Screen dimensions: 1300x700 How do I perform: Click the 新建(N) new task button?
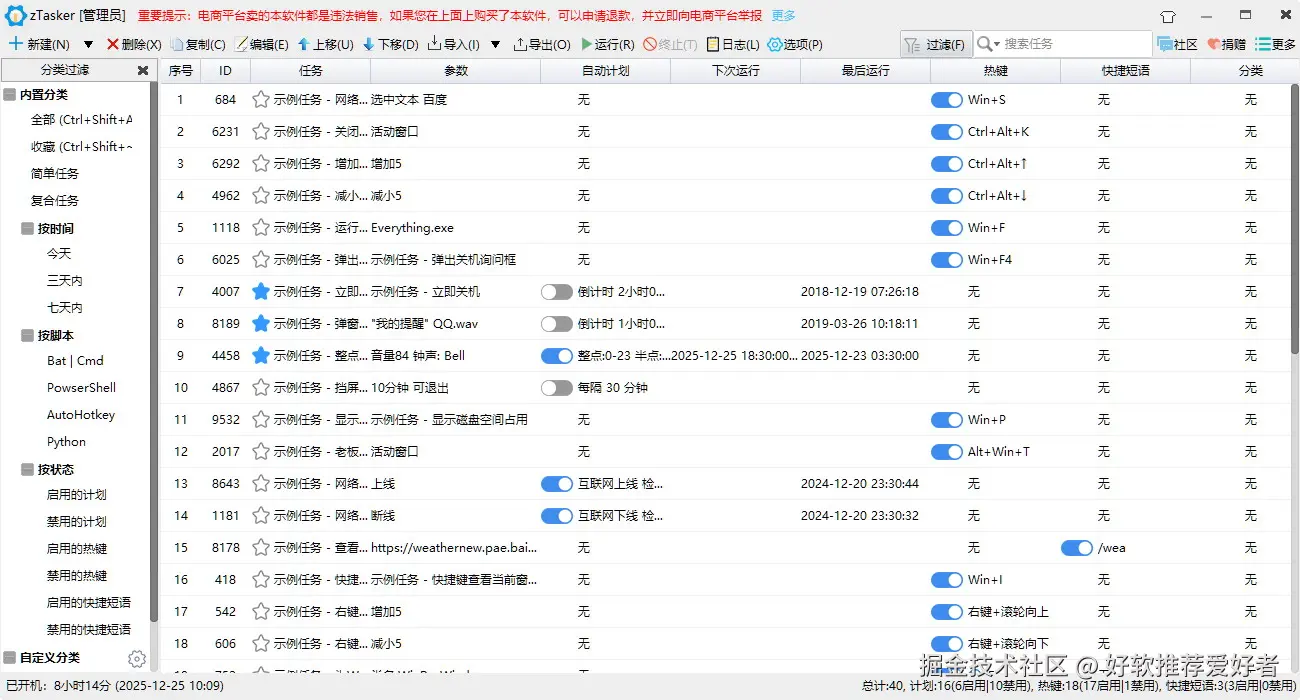click(x=40, y=44)
